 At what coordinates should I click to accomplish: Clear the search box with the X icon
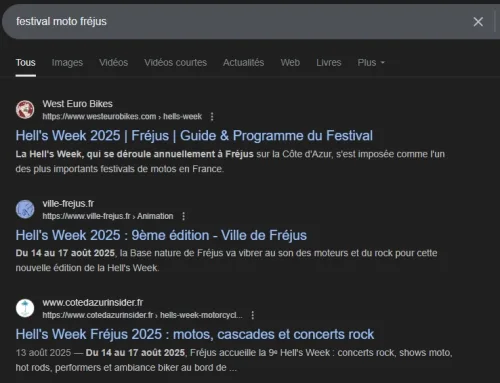(x=478, y=22)
